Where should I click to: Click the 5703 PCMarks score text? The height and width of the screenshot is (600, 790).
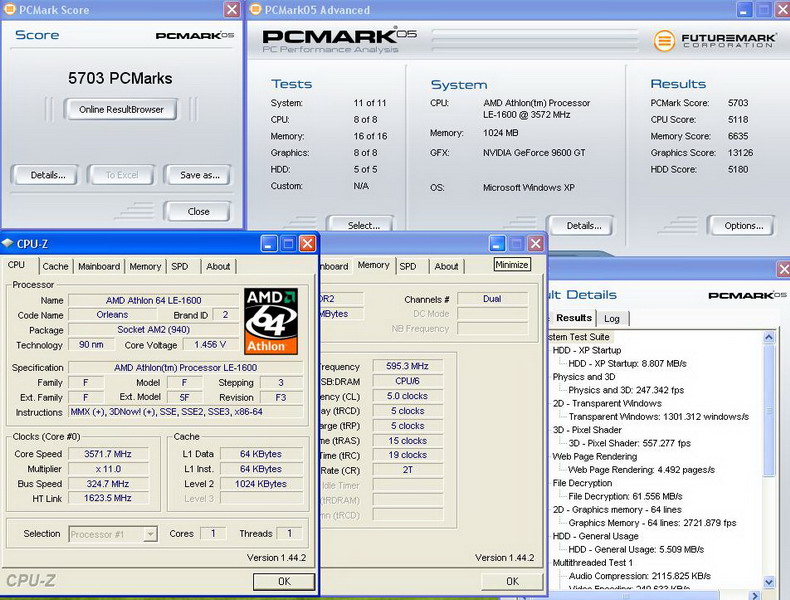(x=120, y=78)
